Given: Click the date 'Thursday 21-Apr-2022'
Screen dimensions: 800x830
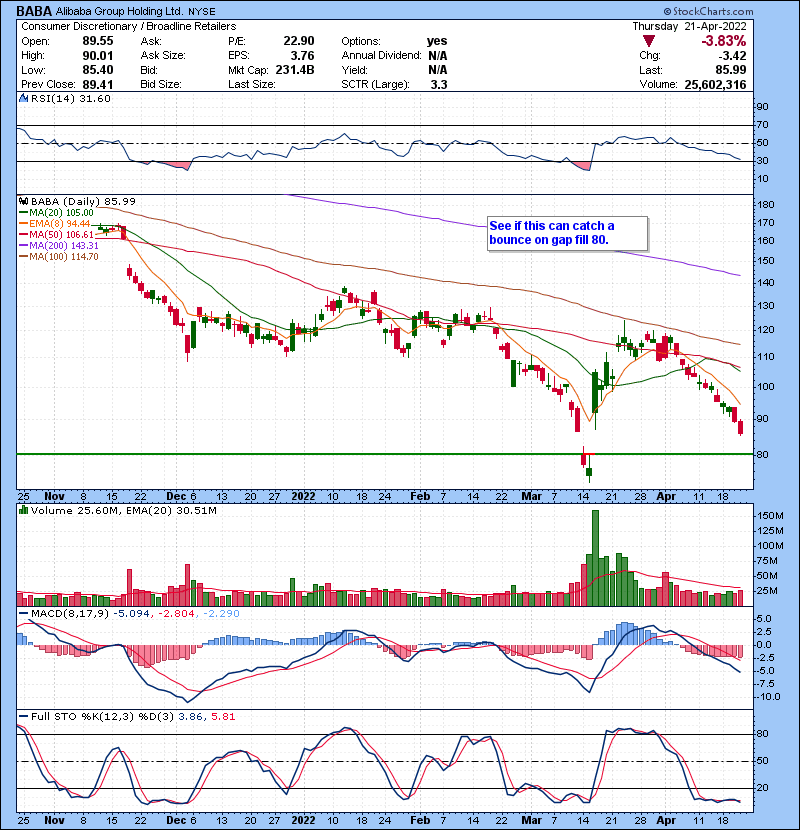Looking at the screenshot, I should [x=689, y=26].
